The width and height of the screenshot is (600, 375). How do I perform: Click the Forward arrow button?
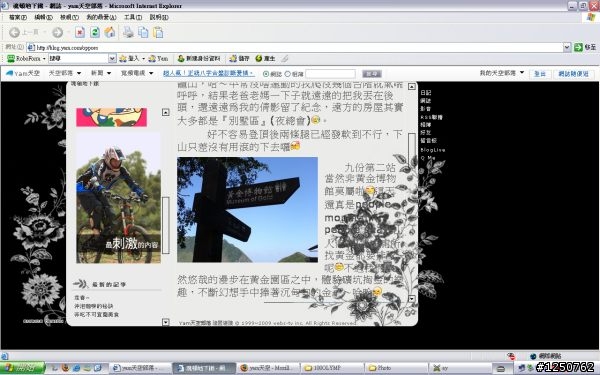click(x=57, y=33)
